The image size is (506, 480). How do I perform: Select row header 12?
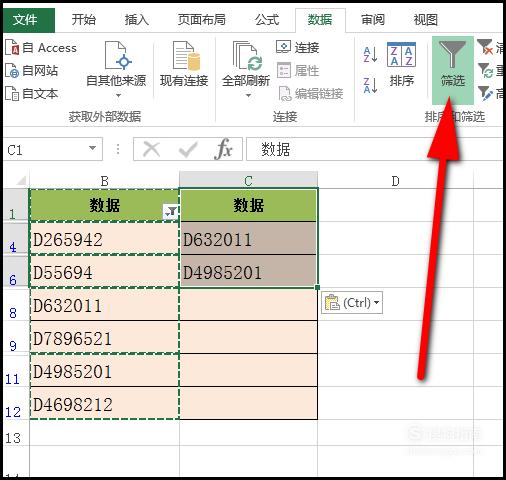click(16, 403)
